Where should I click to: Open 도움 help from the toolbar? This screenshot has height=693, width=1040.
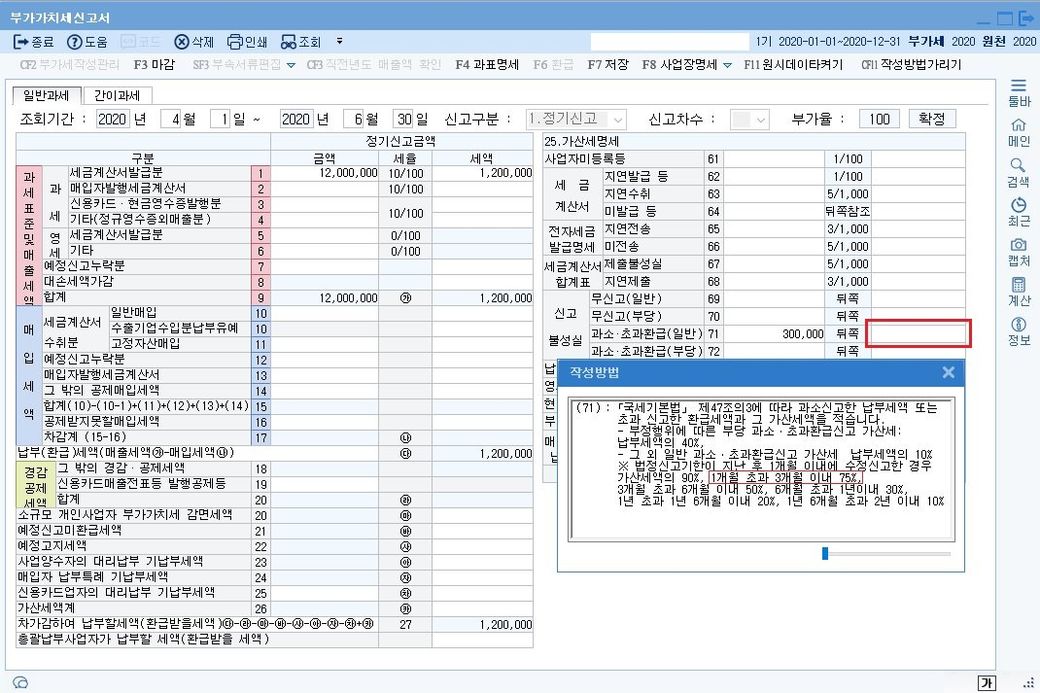pos(75,42)
